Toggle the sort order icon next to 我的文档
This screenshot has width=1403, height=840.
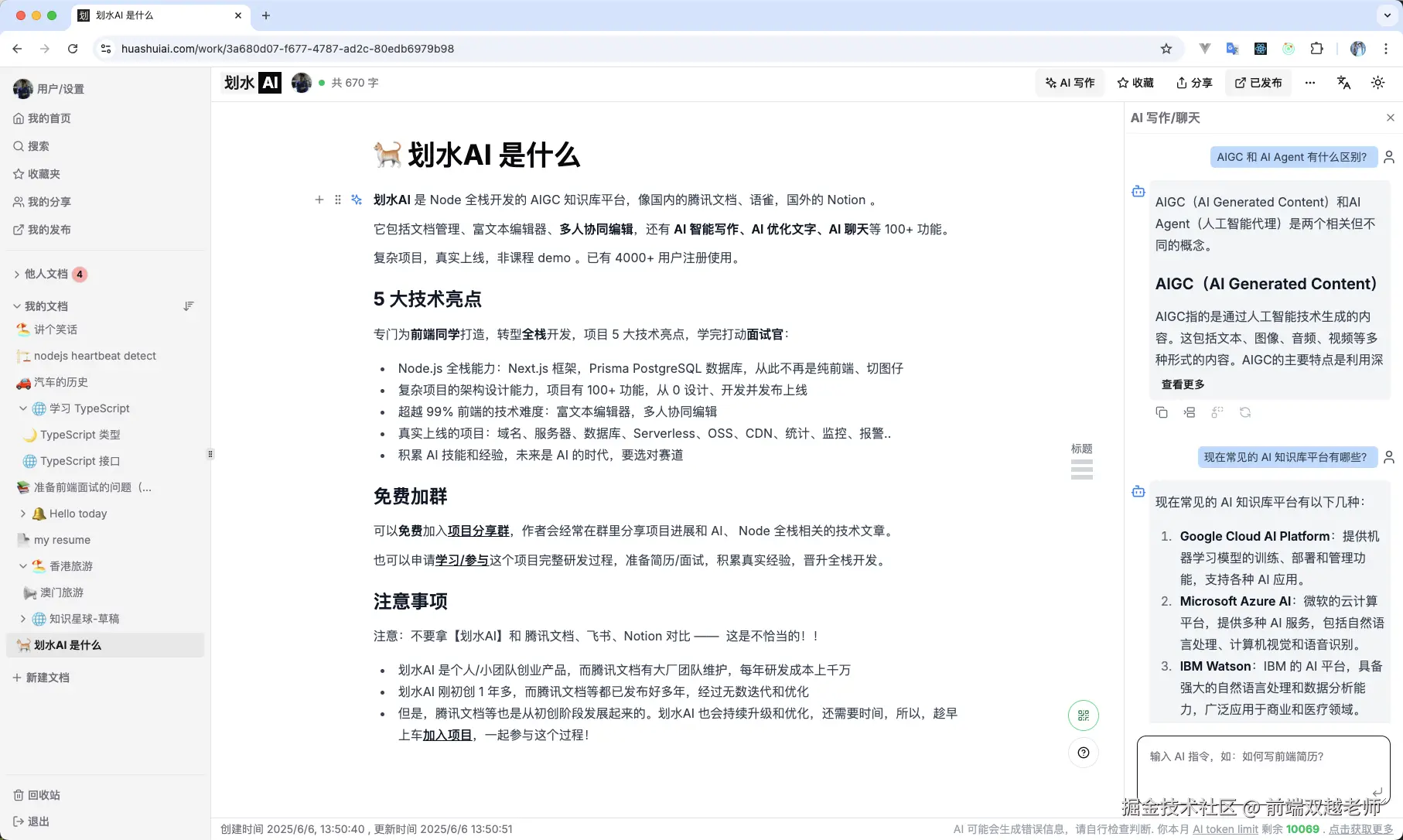click(189, 306)
